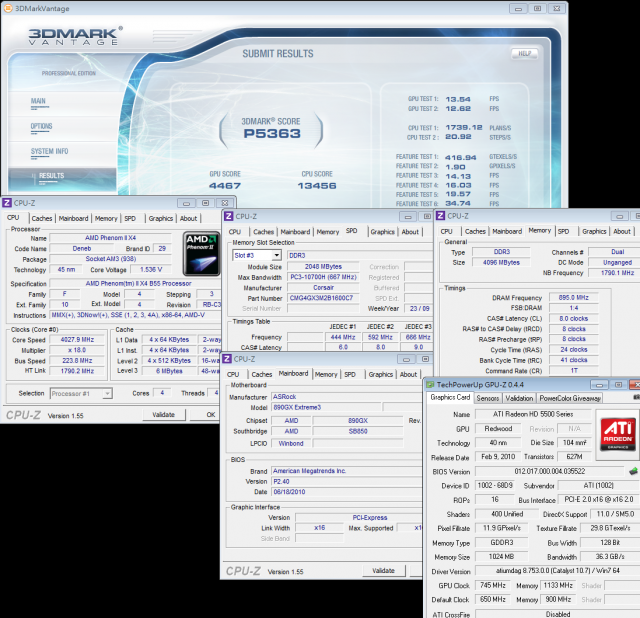Click the CPU-Z icon in the CPU window title bar
The image size is (640, 618).
point(7,203)
